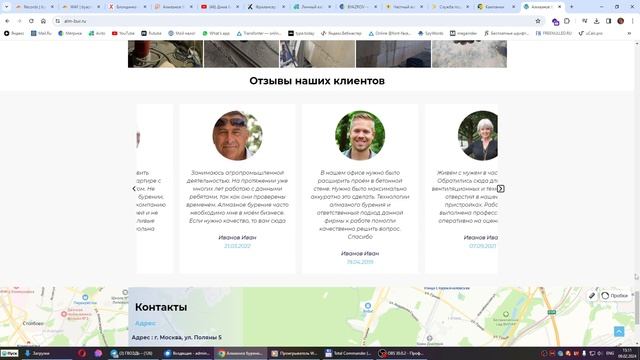Open the Avito bookmark
The width and height of the screenshot is (640, 360).
coord(97,33)
